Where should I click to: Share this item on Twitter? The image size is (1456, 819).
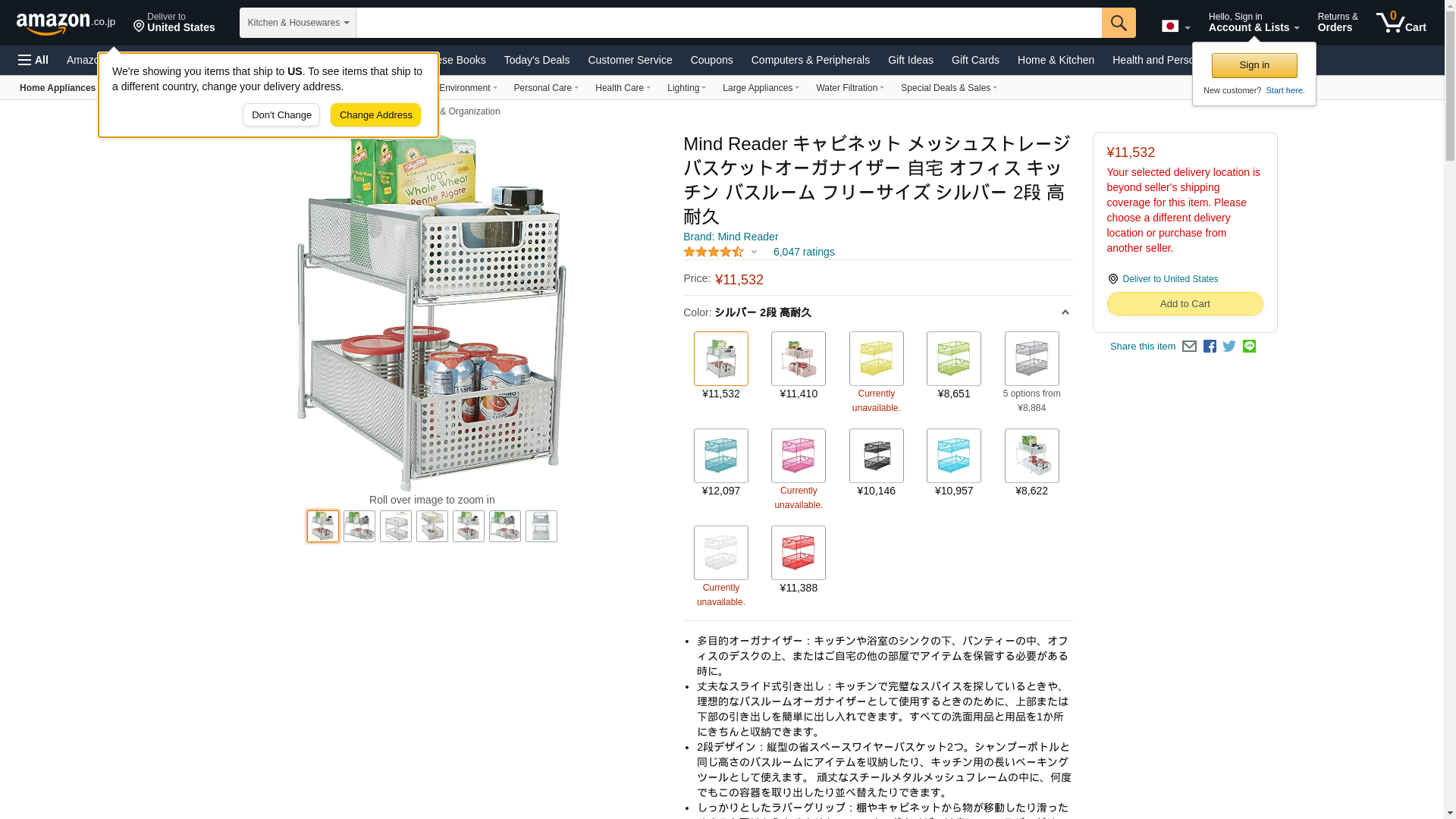pyautogui.click(x=1229, y=347)
